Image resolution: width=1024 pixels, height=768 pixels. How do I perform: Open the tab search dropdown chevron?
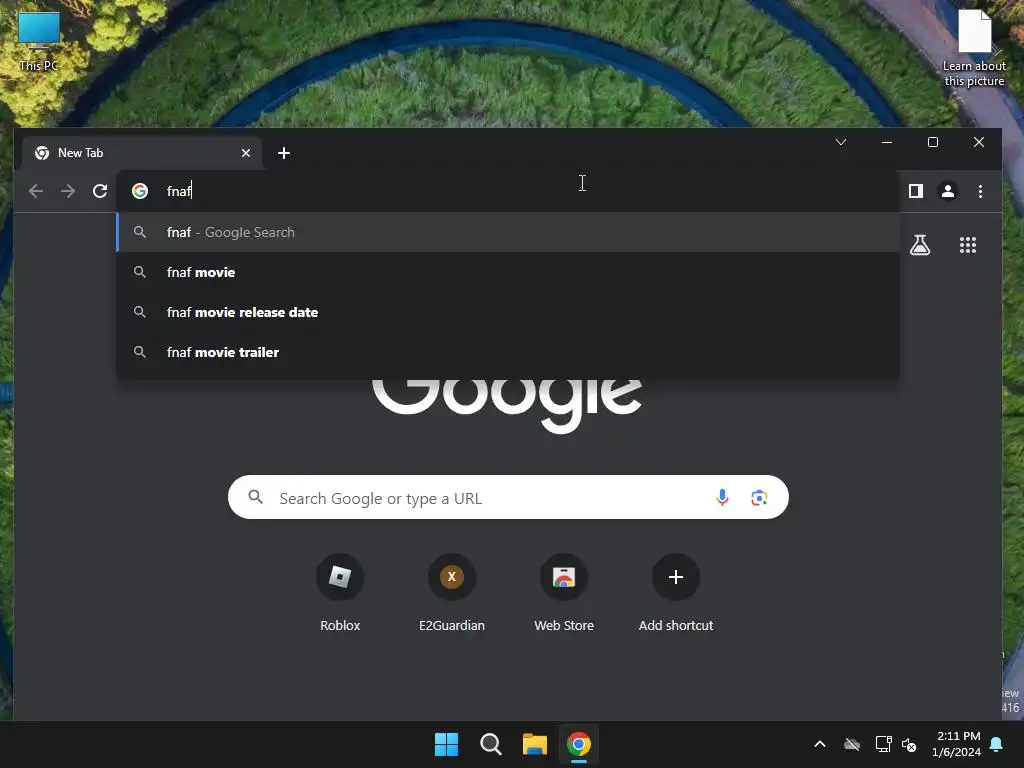(841, 142)
